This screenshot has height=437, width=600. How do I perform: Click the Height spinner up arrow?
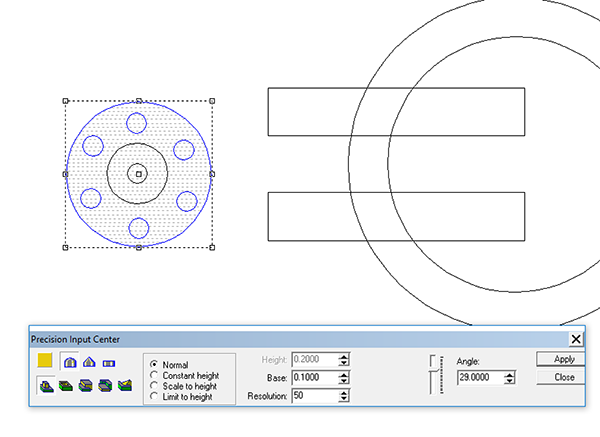[x=344, y=356]
